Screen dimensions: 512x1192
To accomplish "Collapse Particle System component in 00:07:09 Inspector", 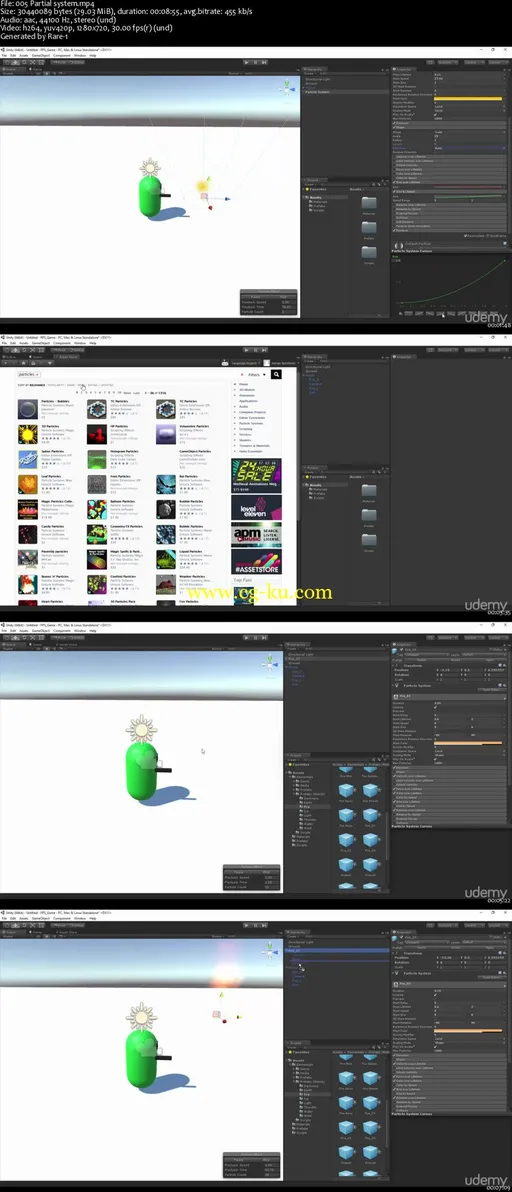I will click(393, 973).
